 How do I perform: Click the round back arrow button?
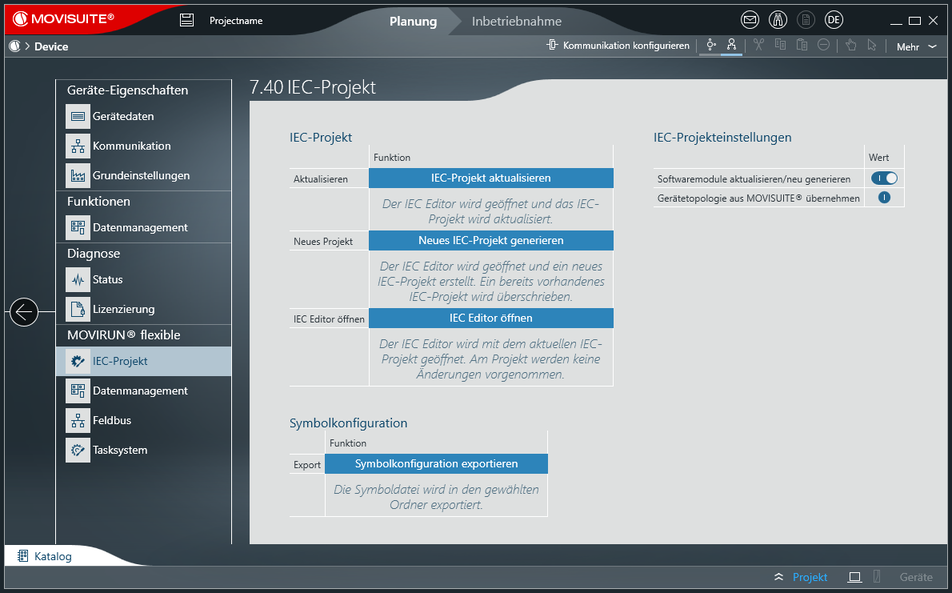[x=24, y=312]
